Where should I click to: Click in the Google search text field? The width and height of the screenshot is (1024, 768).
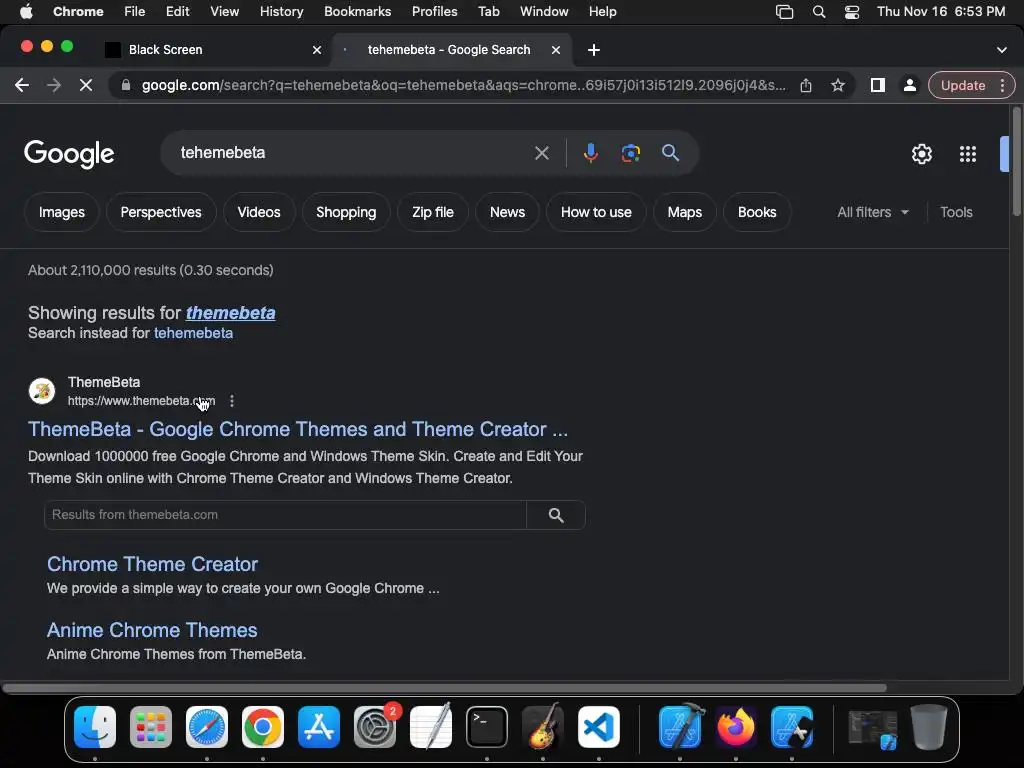point(353,153)
